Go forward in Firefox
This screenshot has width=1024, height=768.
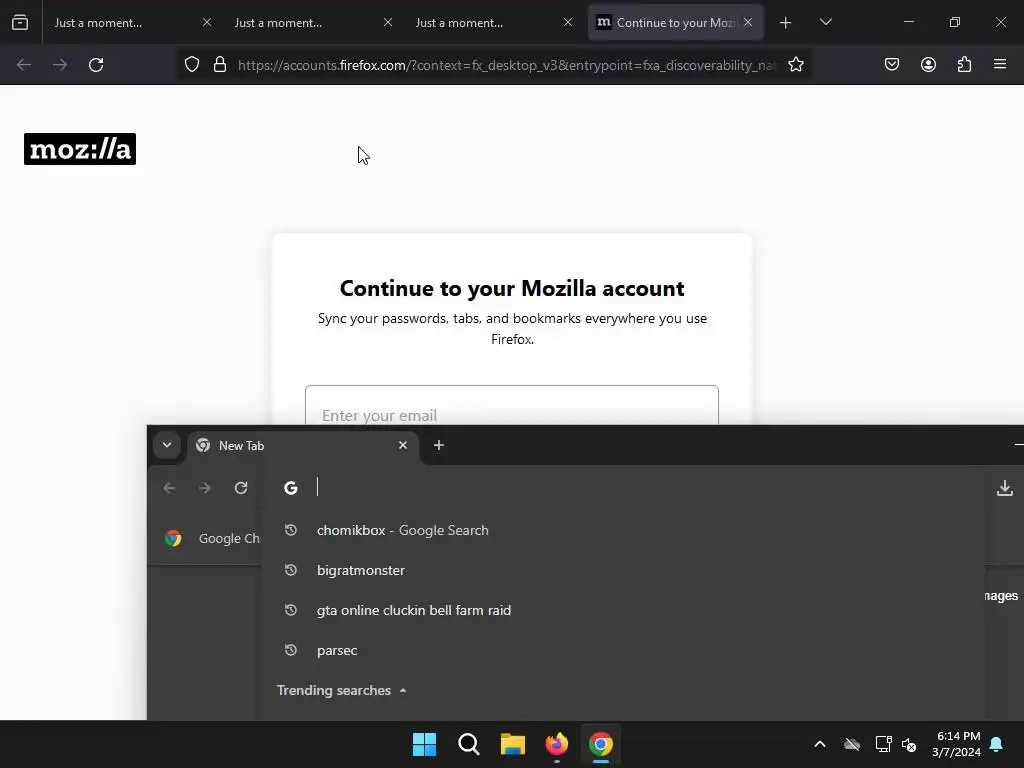point(60,65)
